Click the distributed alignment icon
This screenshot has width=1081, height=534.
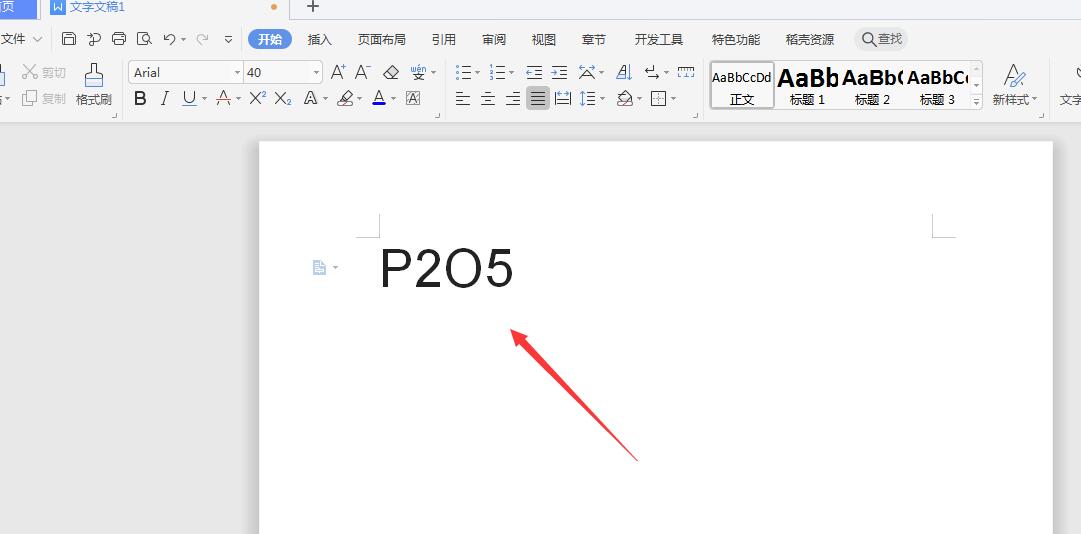coord(563,99)
